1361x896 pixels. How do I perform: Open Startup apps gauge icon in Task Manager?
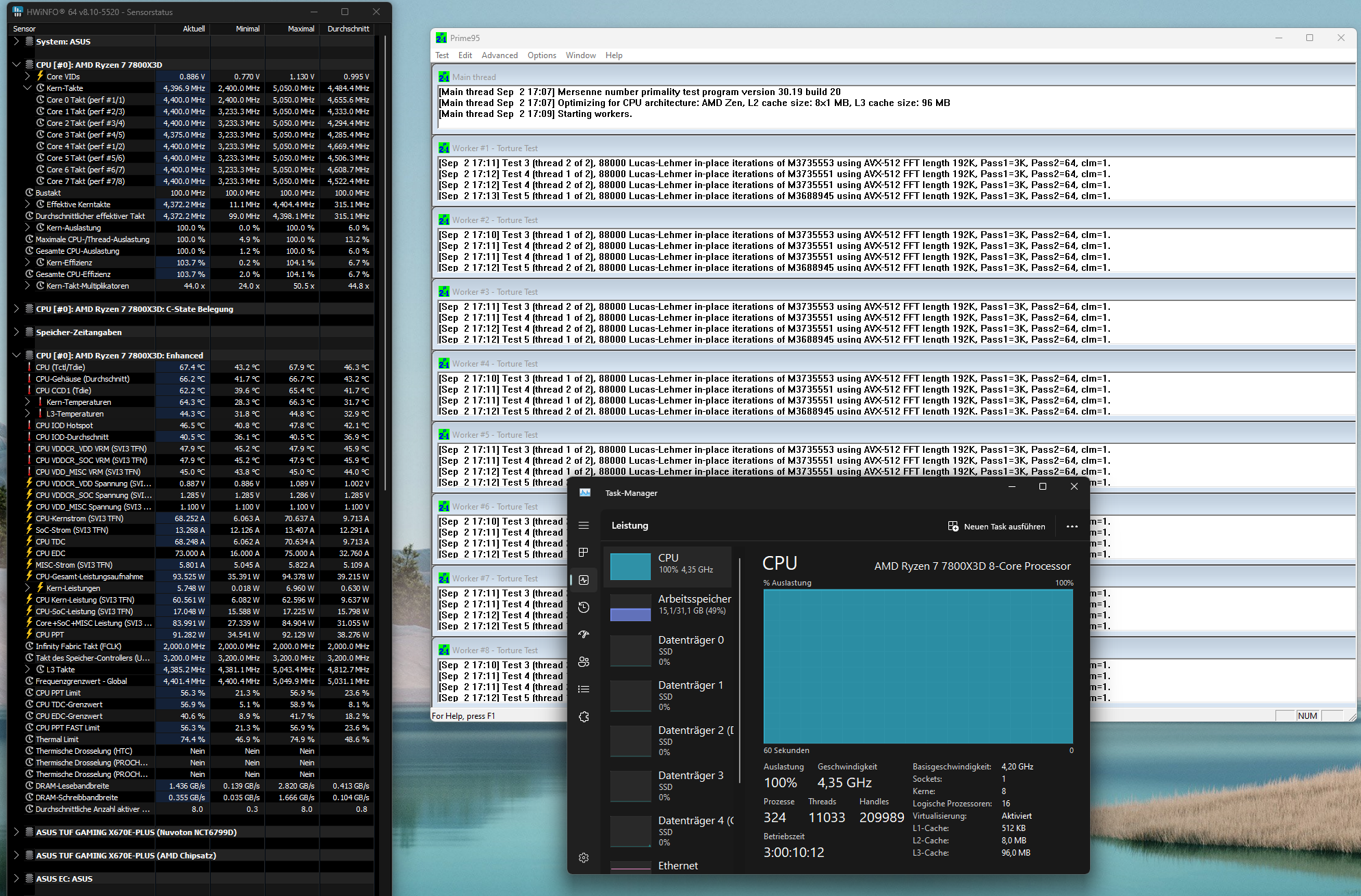point(584,635)
